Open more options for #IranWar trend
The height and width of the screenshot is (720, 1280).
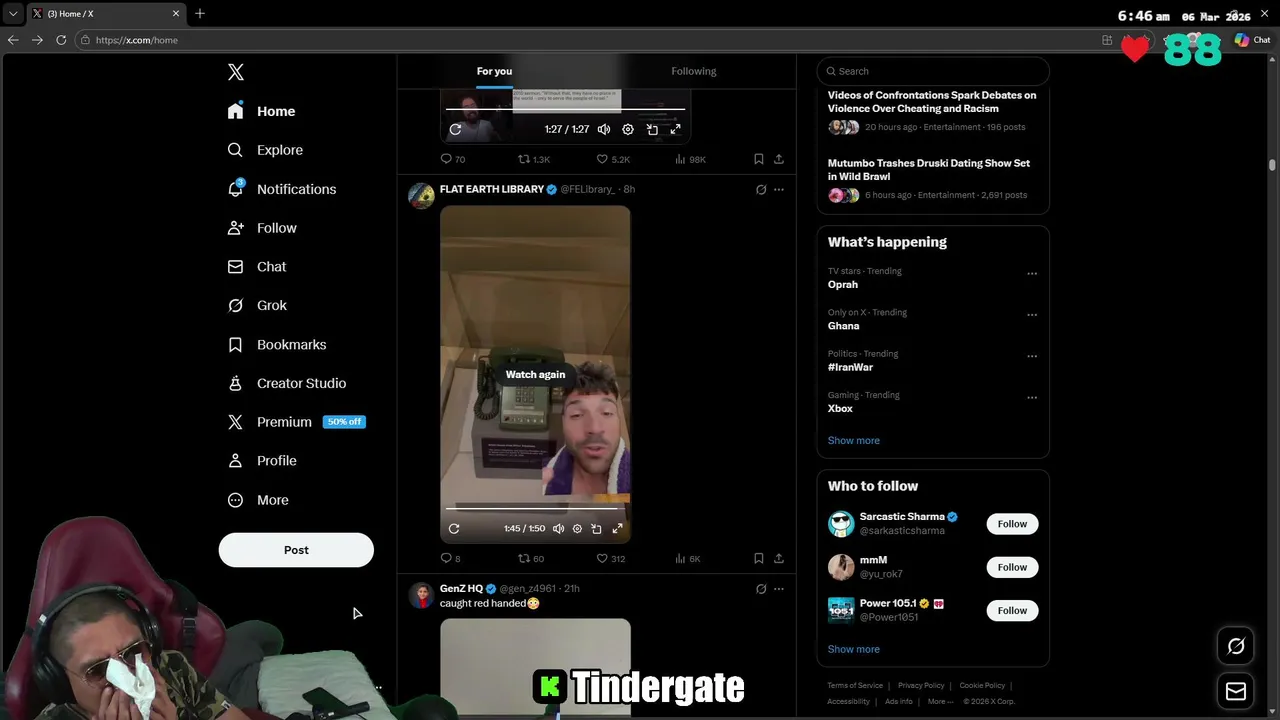tap(1032, 356)
